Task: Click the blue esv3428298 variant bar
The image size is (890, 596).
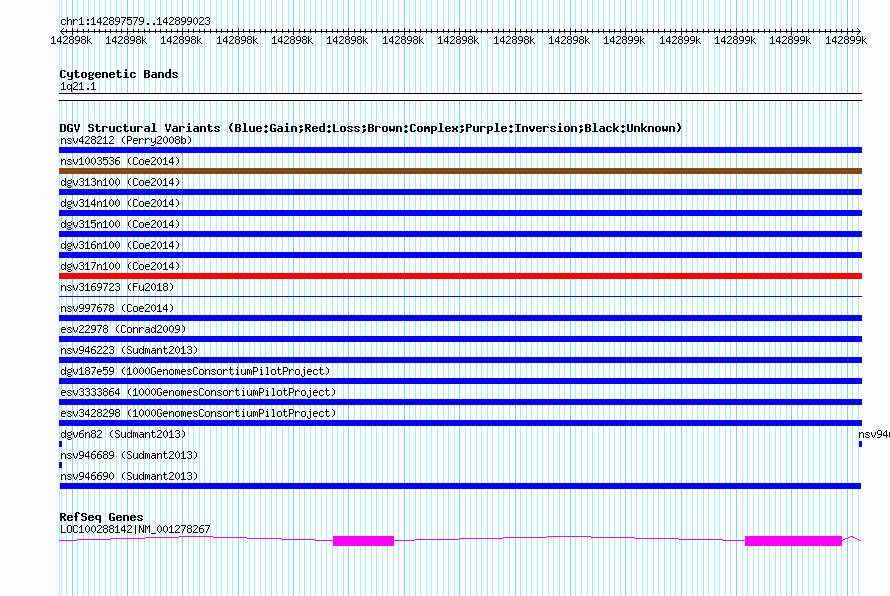Action: 460,423
